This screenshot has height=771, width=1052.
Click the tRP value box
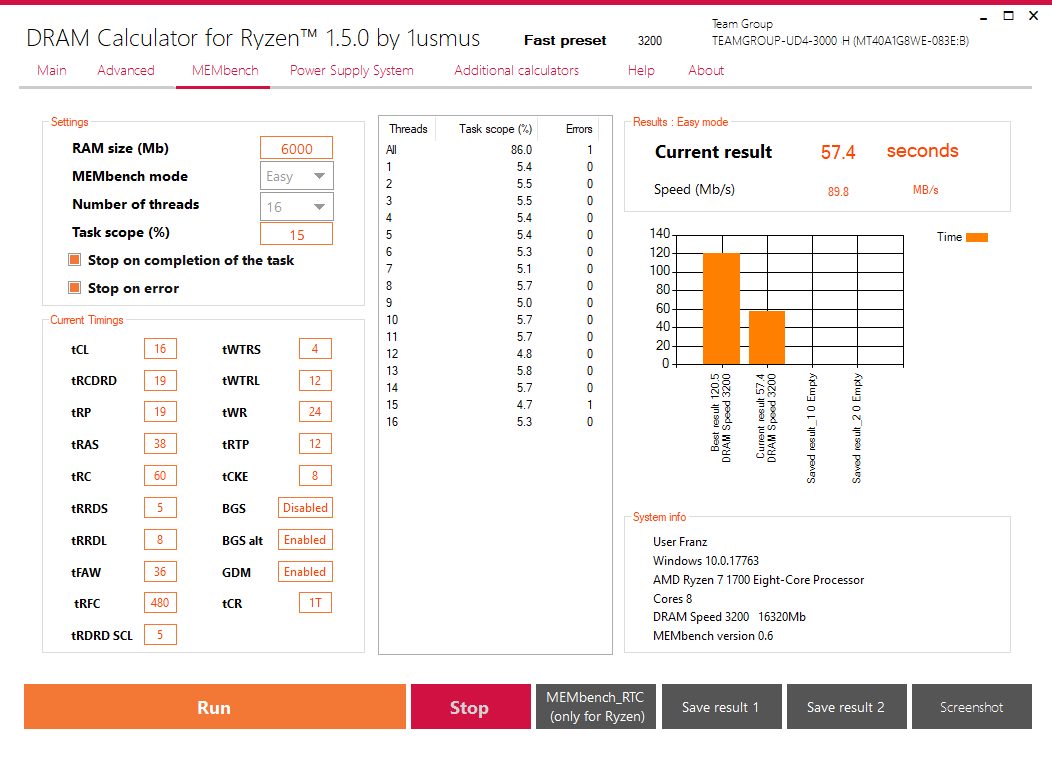[160, 412]
